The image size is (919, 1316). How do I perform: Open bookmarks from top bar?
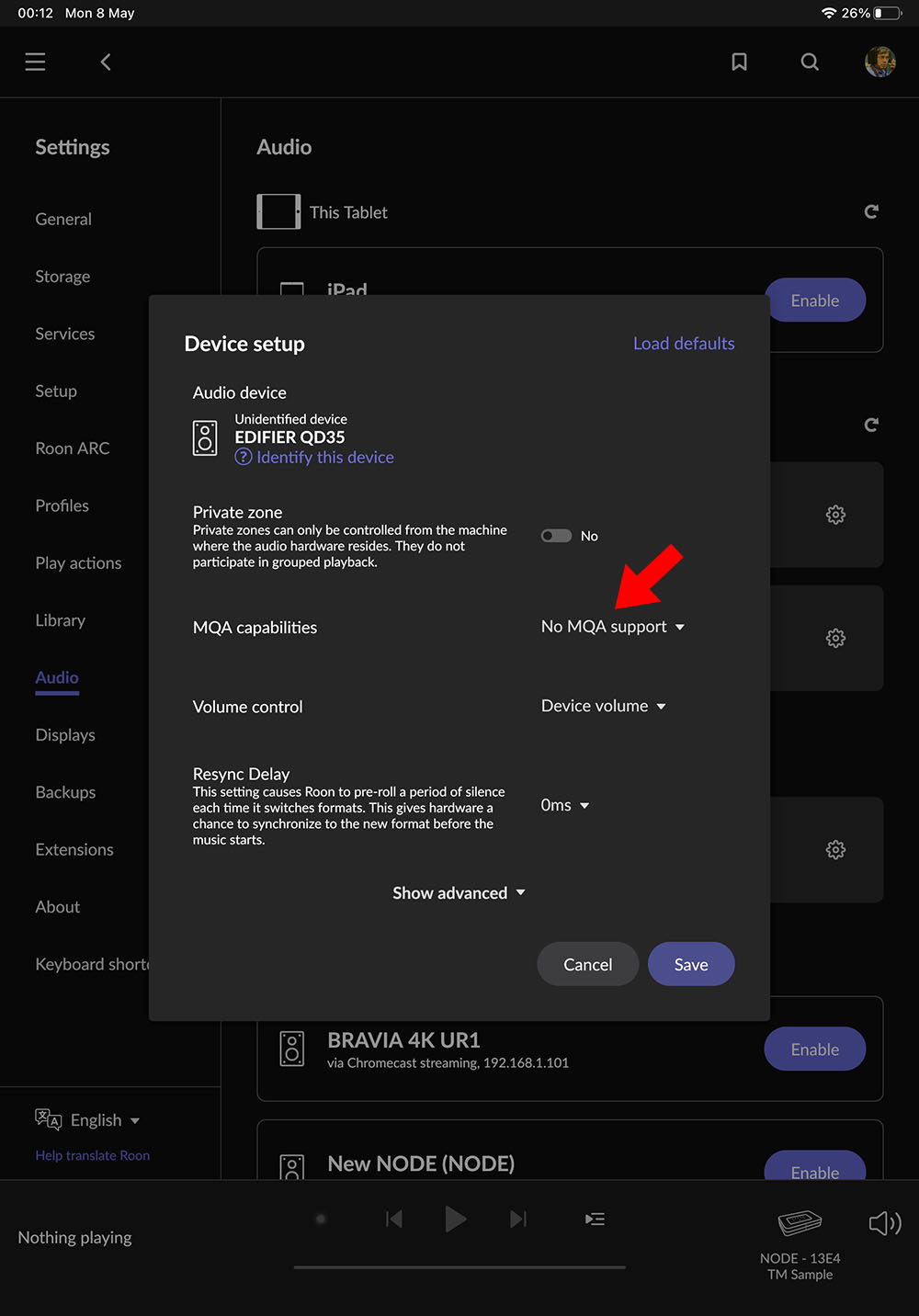pyautogui.click(x=739, y=62)
